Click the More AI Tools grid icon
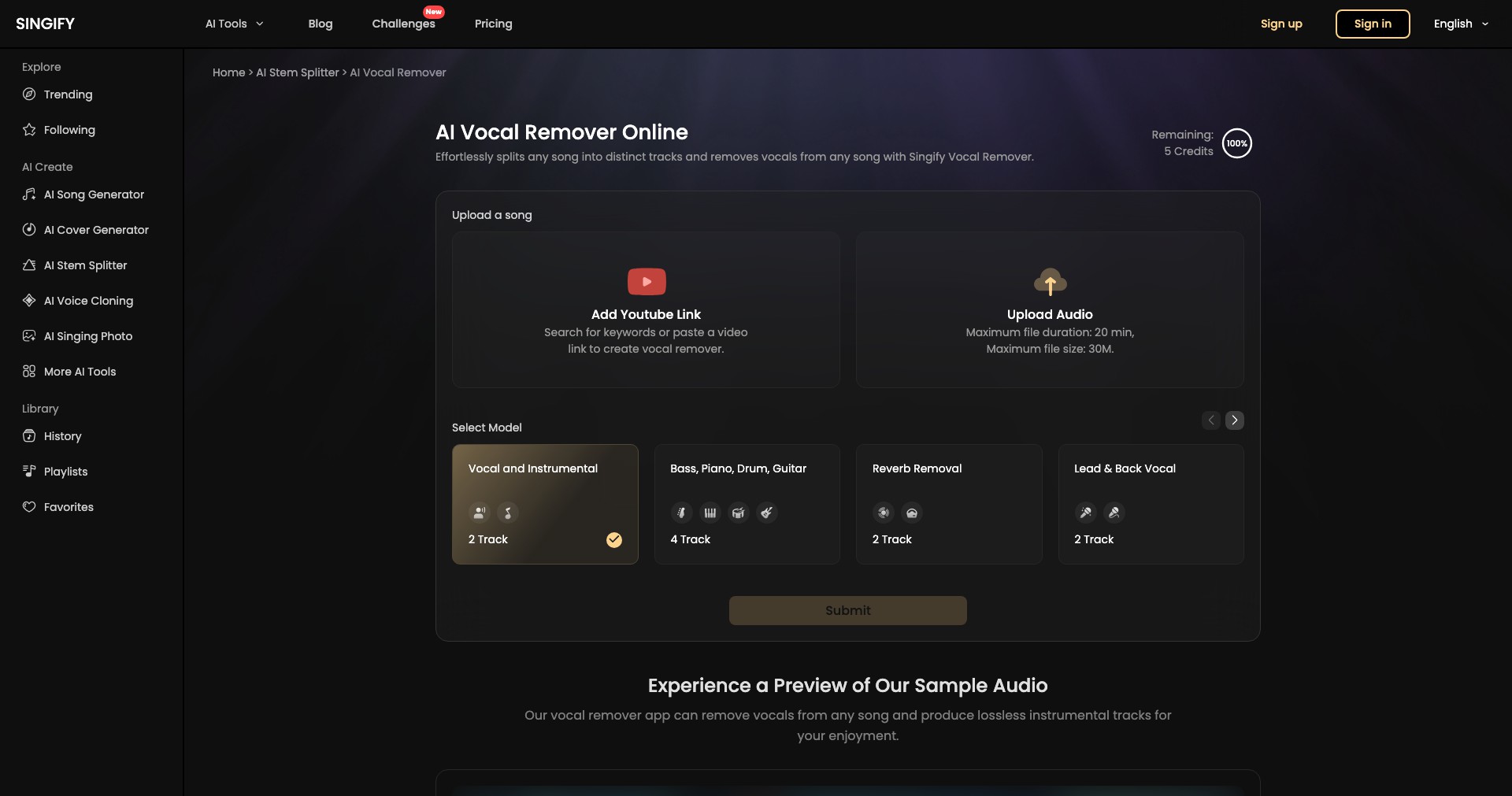 [29, 372]
